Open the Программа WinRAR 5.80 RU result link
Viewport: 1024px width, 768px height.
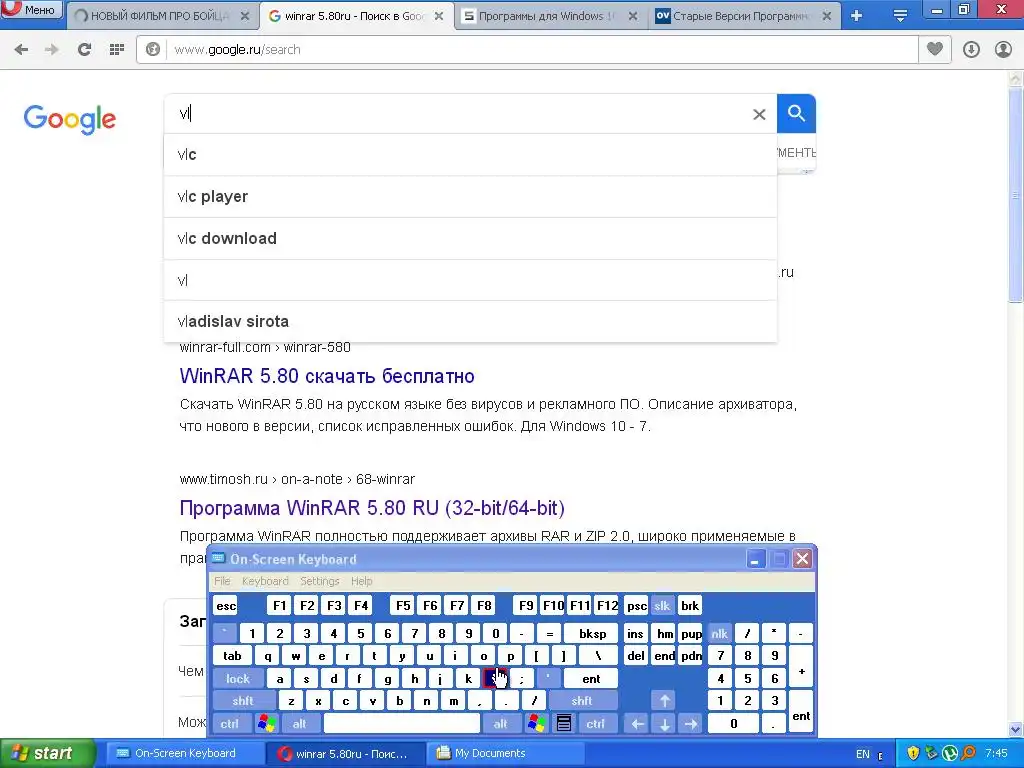pos(372,508)
